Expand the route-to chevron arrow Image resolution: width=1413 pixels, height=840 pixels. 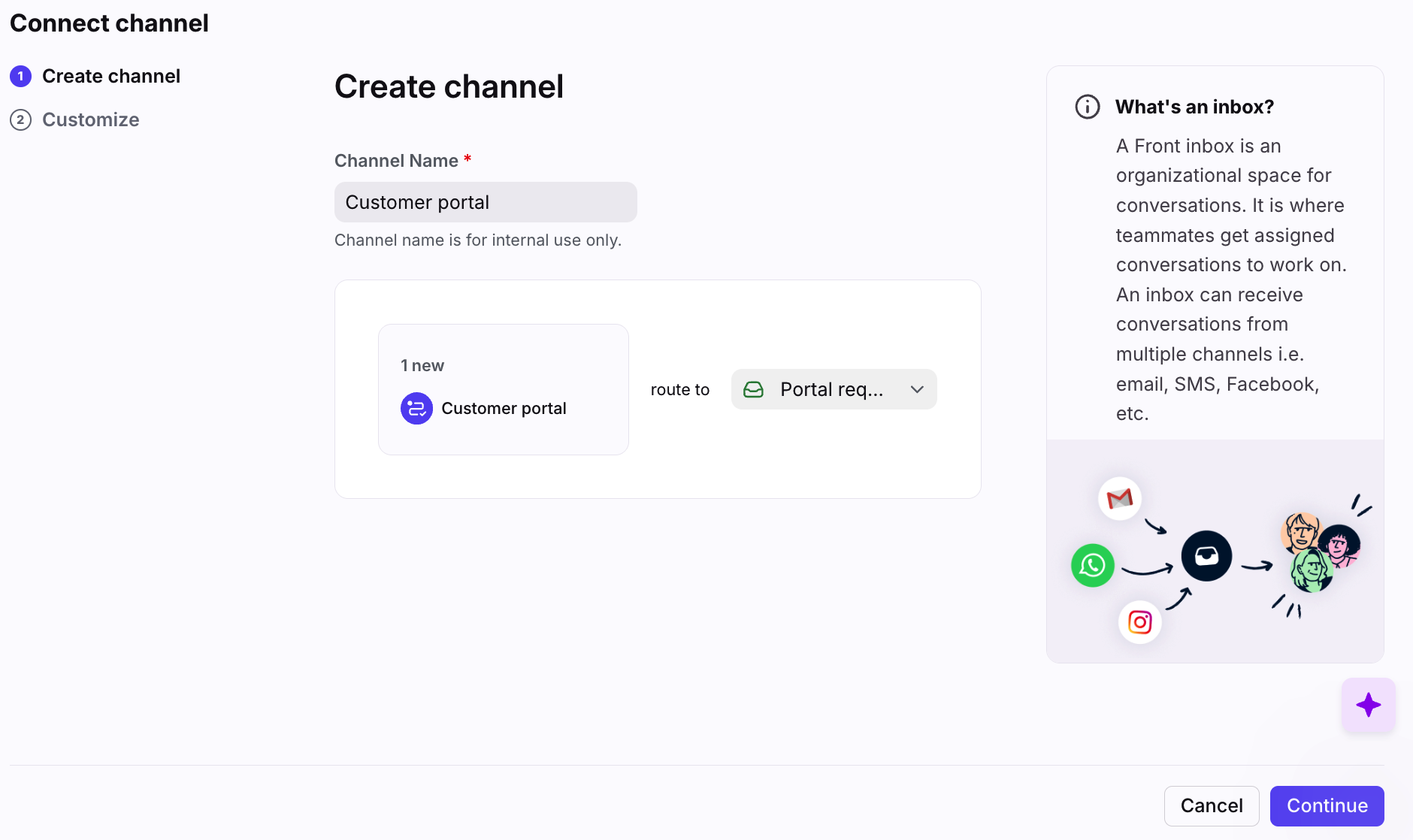tap(917, 389)
